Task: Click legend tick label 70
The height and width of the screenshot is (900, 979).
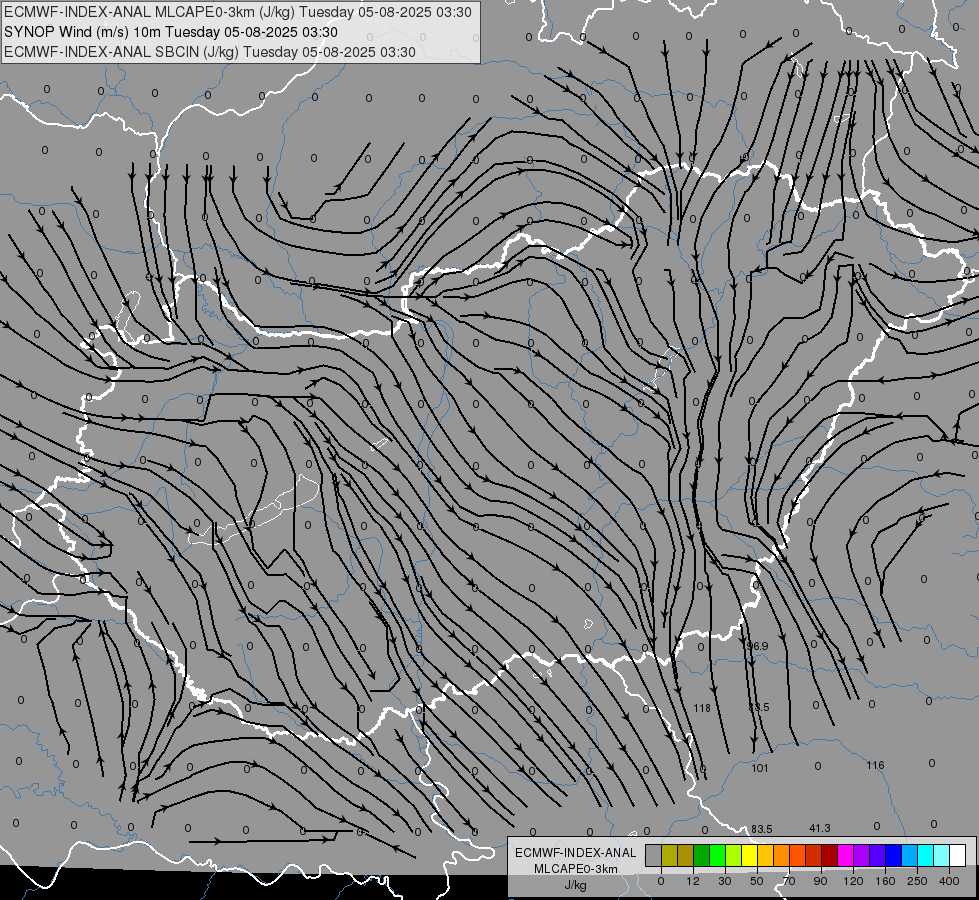Action: [789, 881]
